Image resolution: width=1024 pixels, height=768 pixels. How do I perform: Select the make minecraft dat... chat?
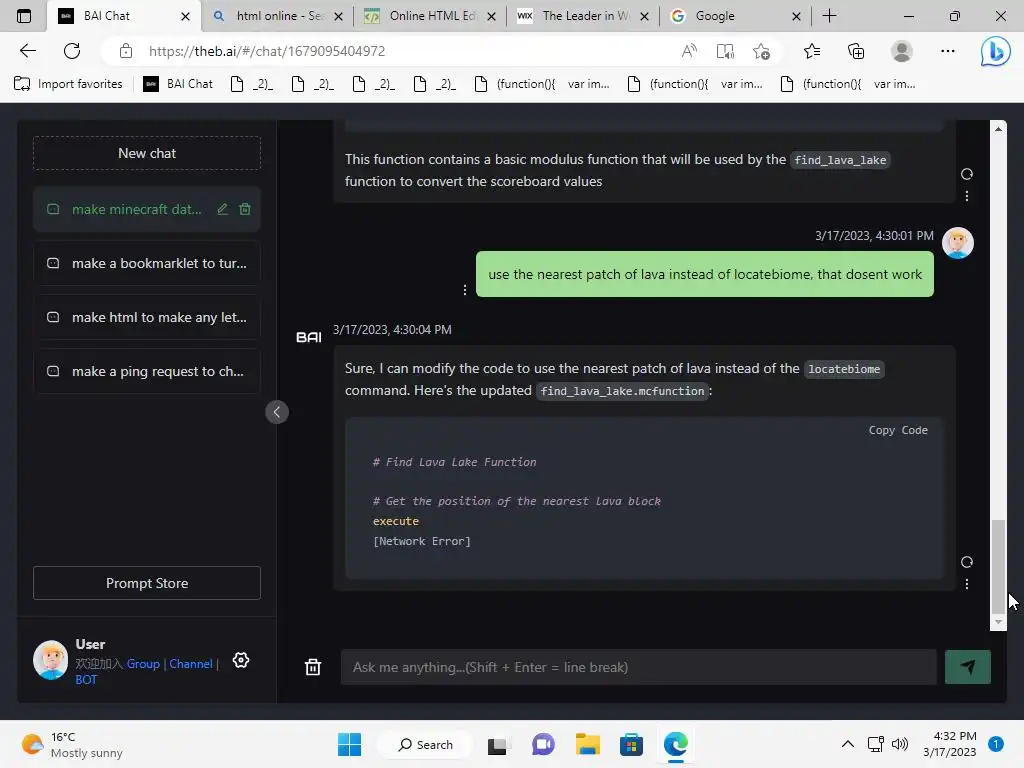(136, 209)
